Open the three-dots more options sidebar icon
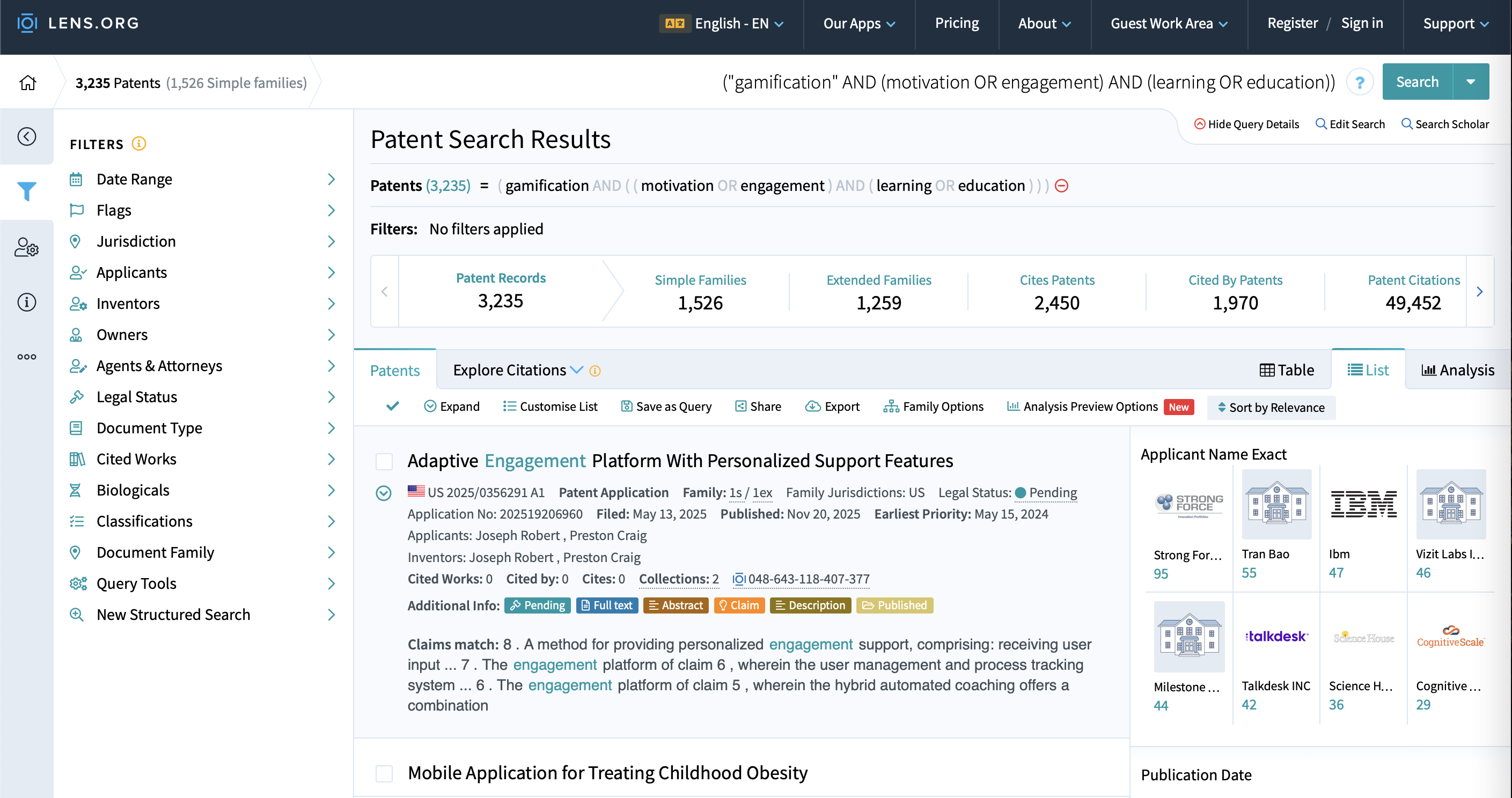 (x=26, y=357)
